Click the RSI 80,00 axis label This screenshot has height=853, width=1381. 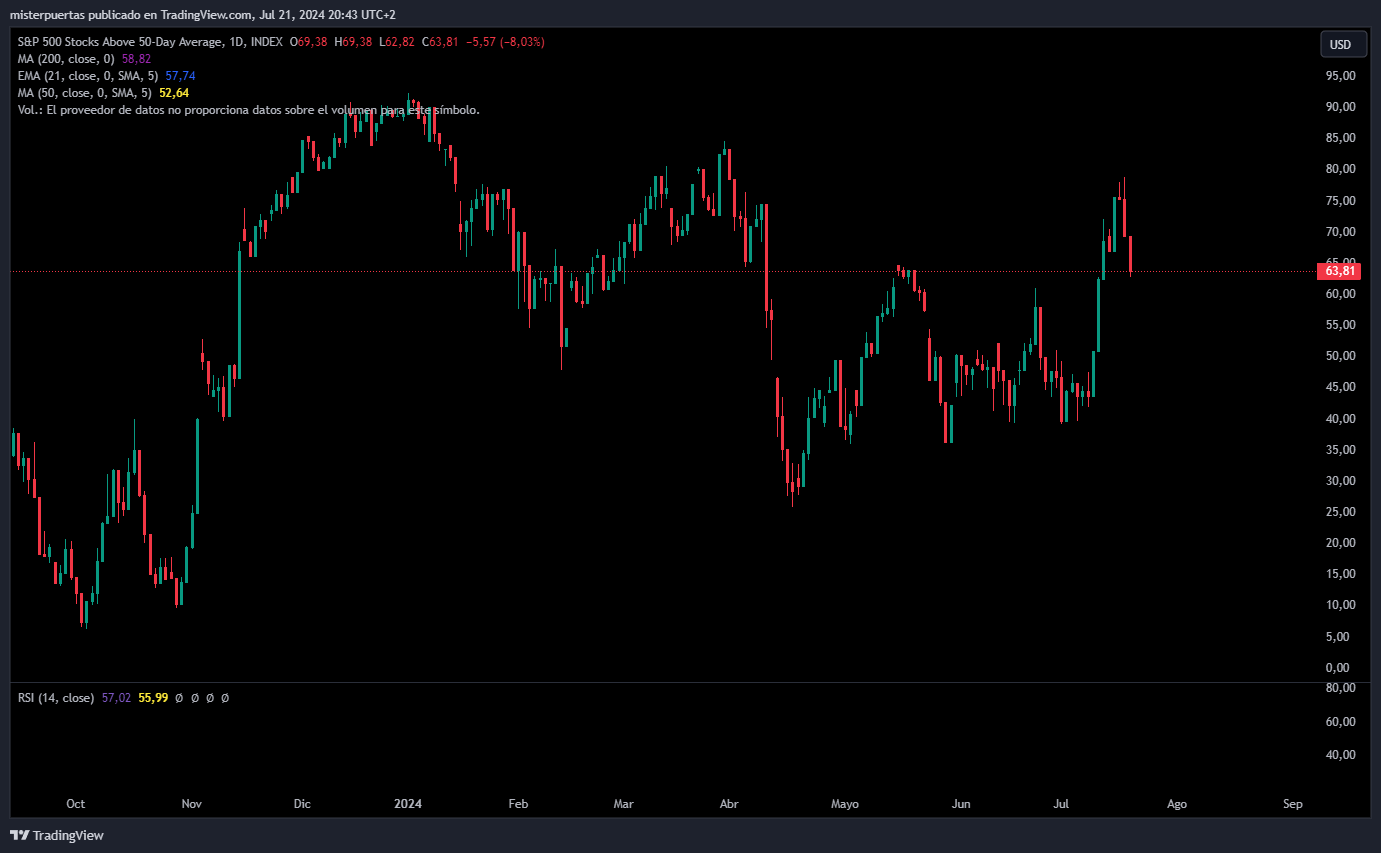click(1340, 688)
